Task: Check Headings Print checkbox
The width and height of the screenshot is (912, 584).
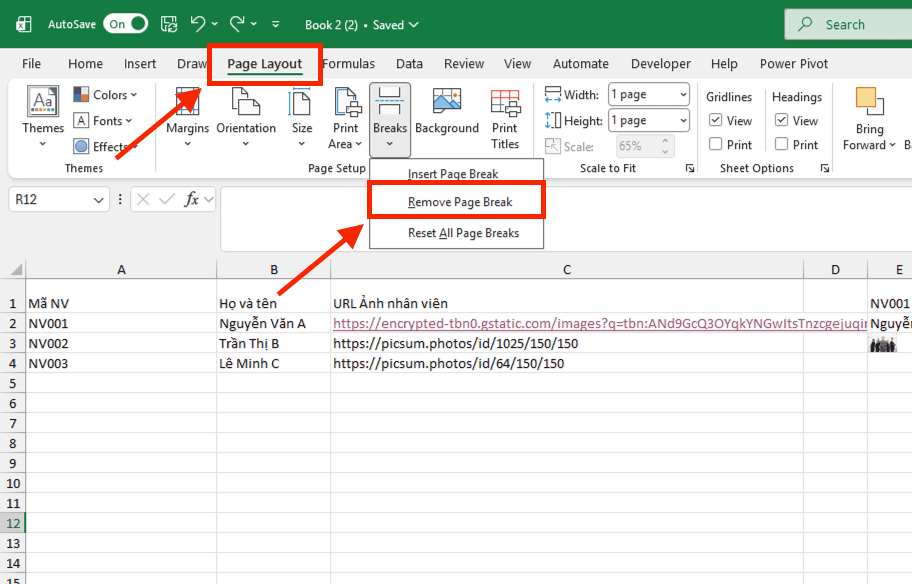Action: 782,144
